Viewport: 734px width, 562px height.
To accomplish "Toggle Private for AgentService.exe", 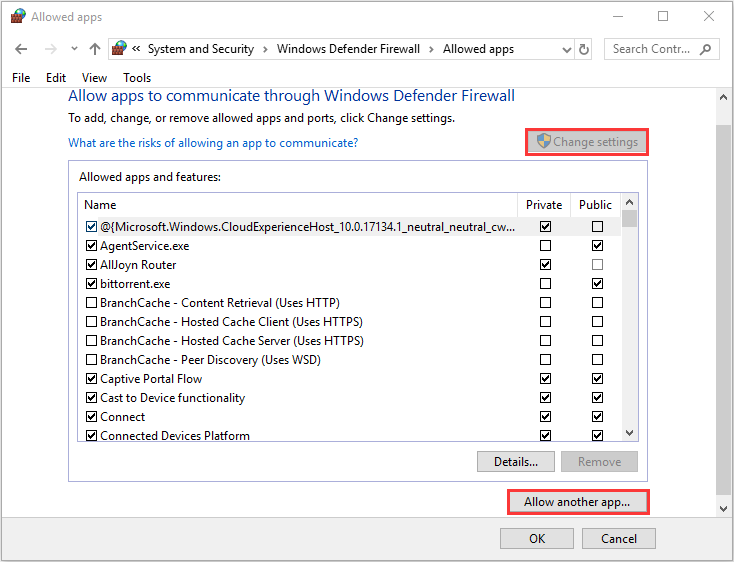I will (x=545, y=246).
